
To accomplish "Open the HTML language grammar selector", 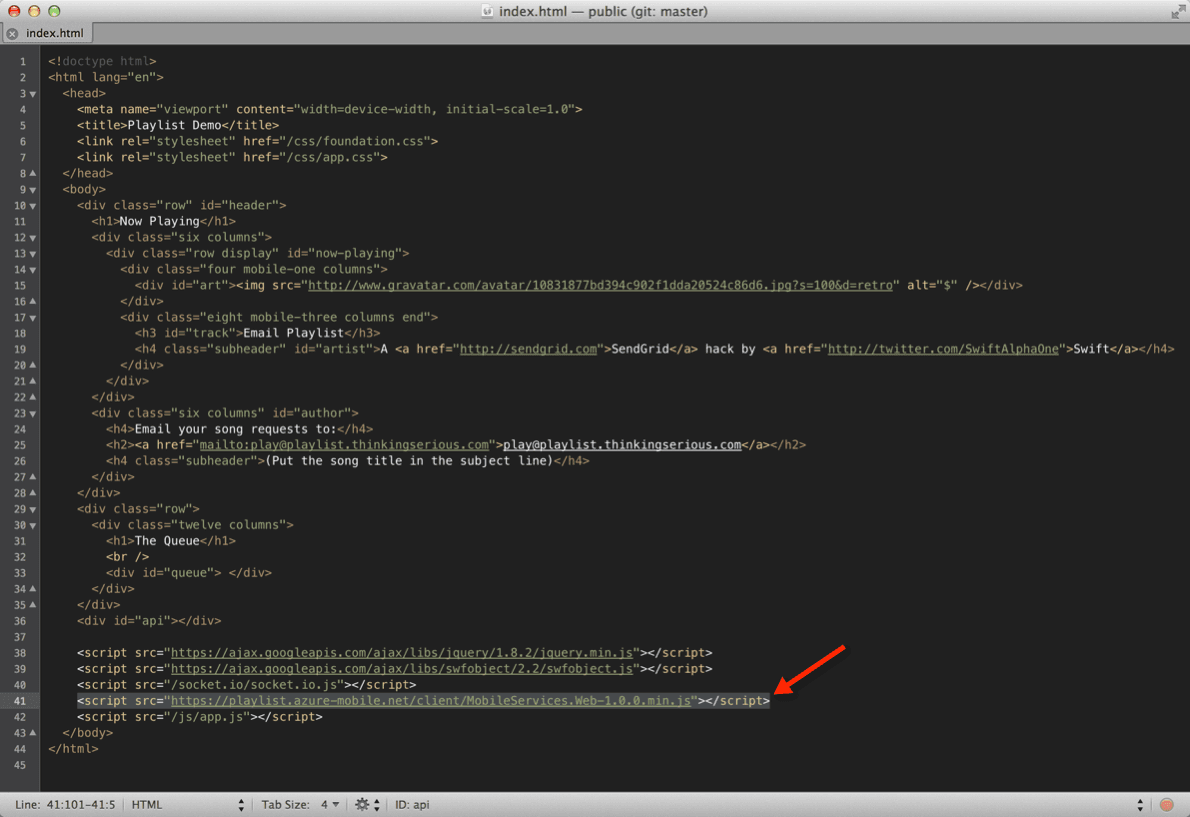I will [x=145, y=803].
